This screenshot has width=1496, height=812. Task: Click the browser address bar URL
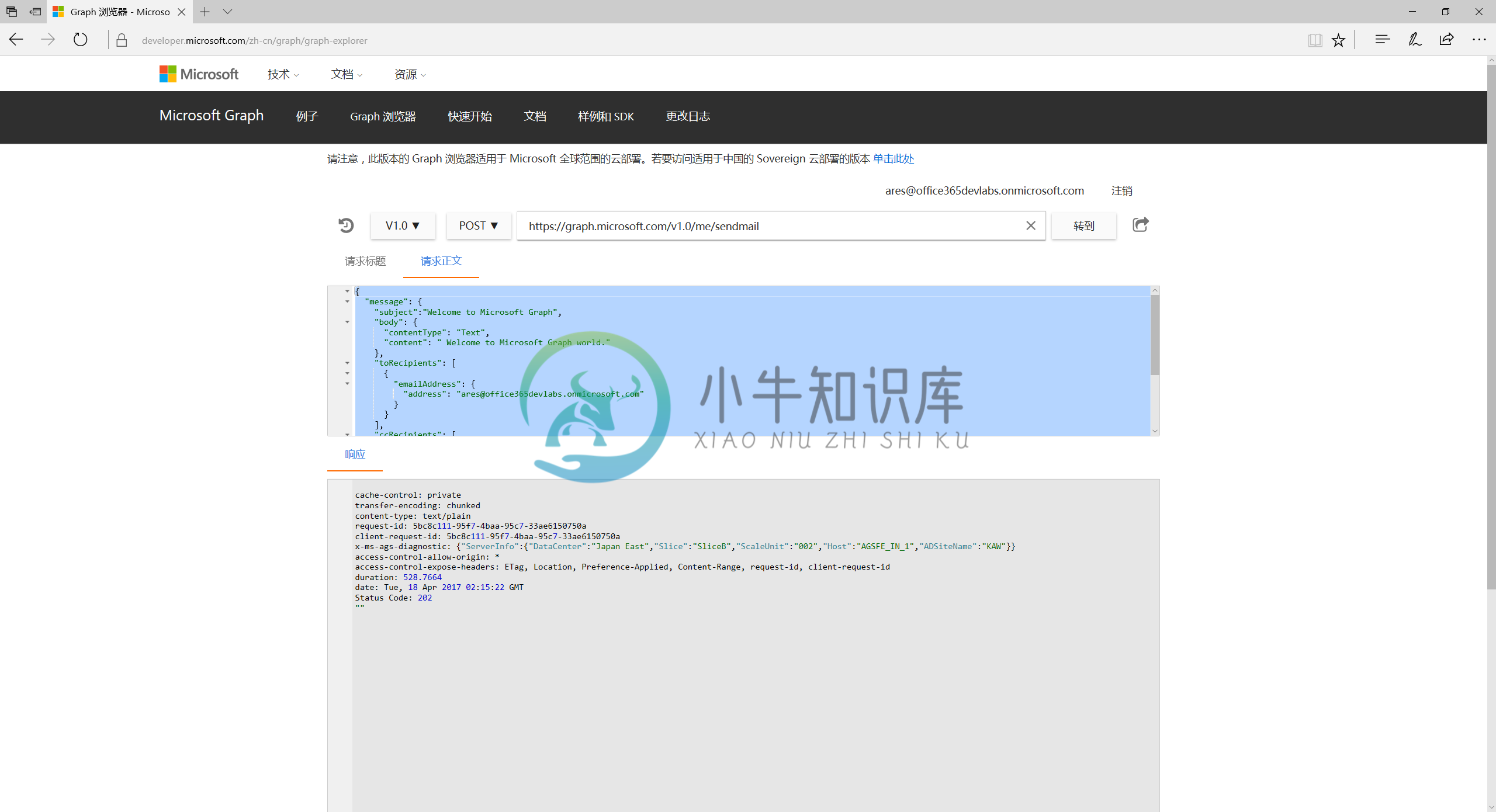tap(254, 40)
